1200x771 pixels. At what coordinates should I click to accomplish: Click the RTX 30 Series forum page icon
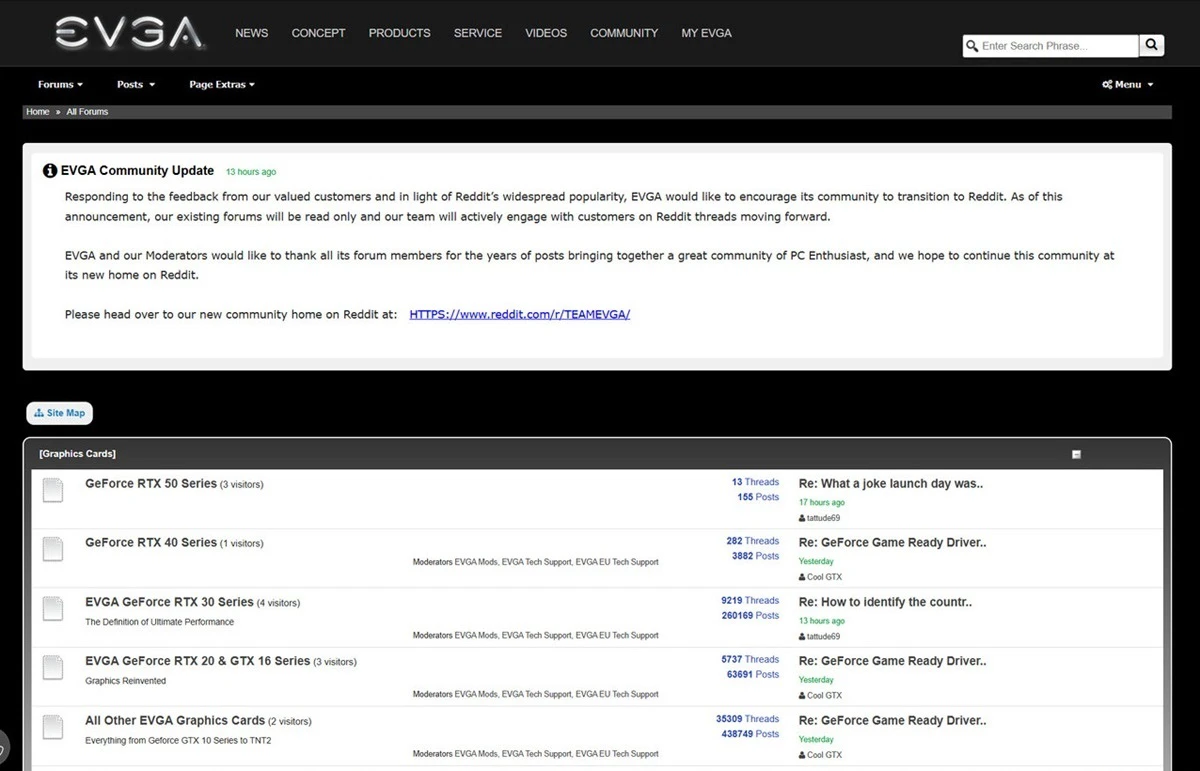tap(53, 608)
